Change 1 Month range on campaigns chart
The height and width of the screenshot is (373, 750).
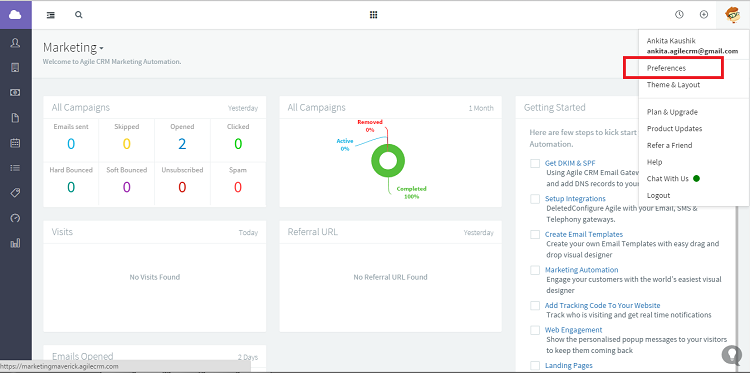tap(481, 109)
